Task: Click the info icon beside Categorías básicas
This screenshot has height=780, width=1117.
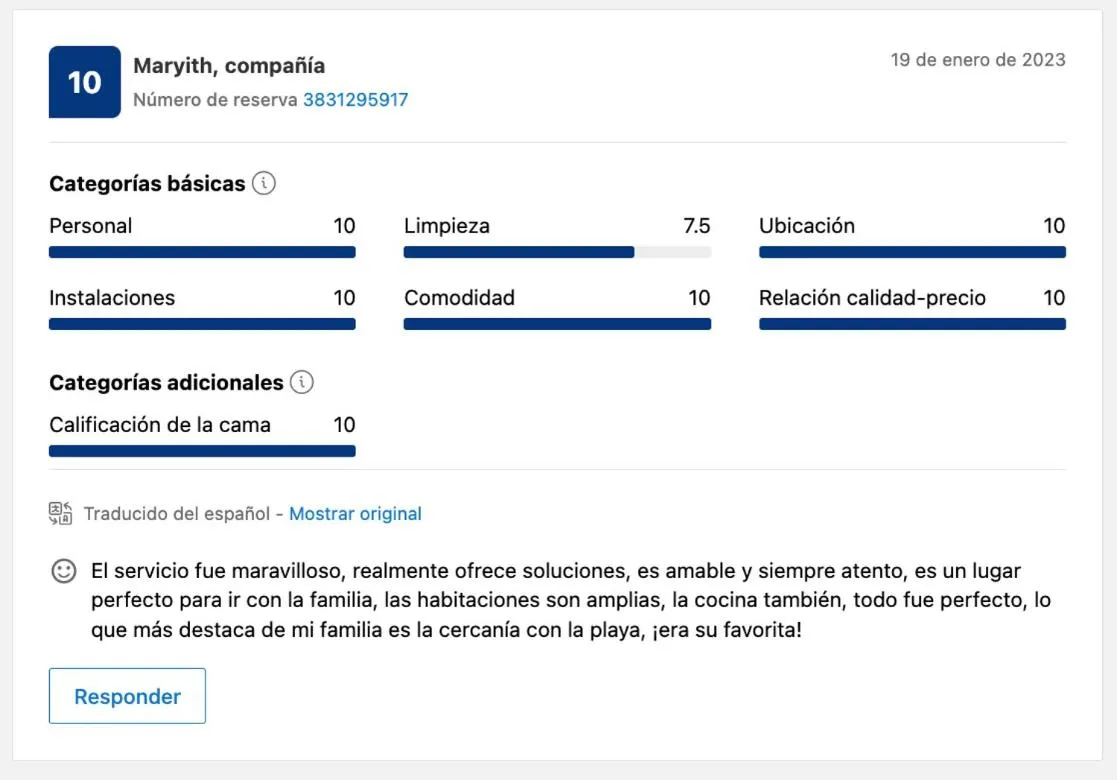Action: [264, 184]
